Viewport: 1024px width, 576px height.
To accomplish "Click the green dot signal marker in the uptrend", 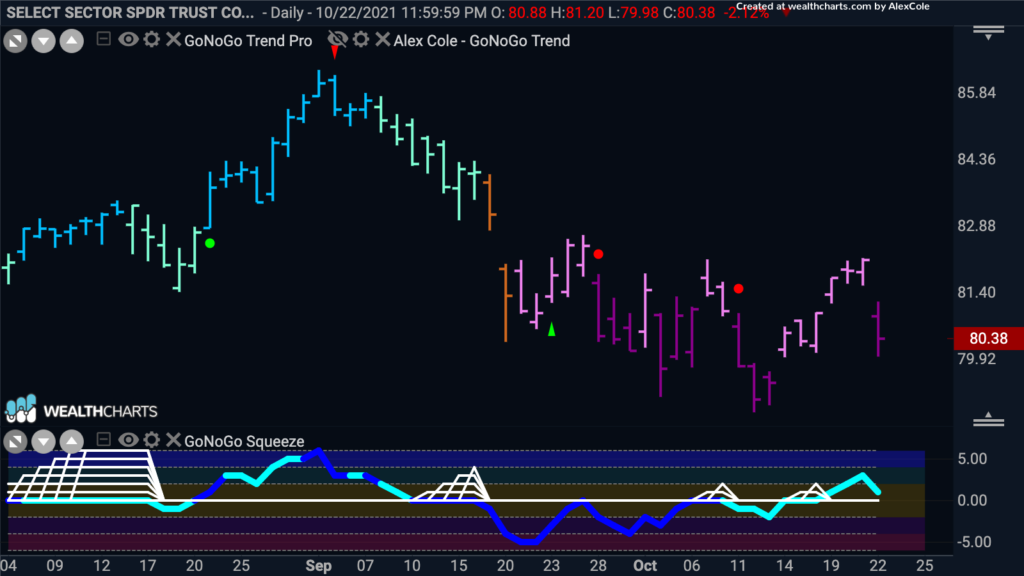I will click(x=210, y=244).
